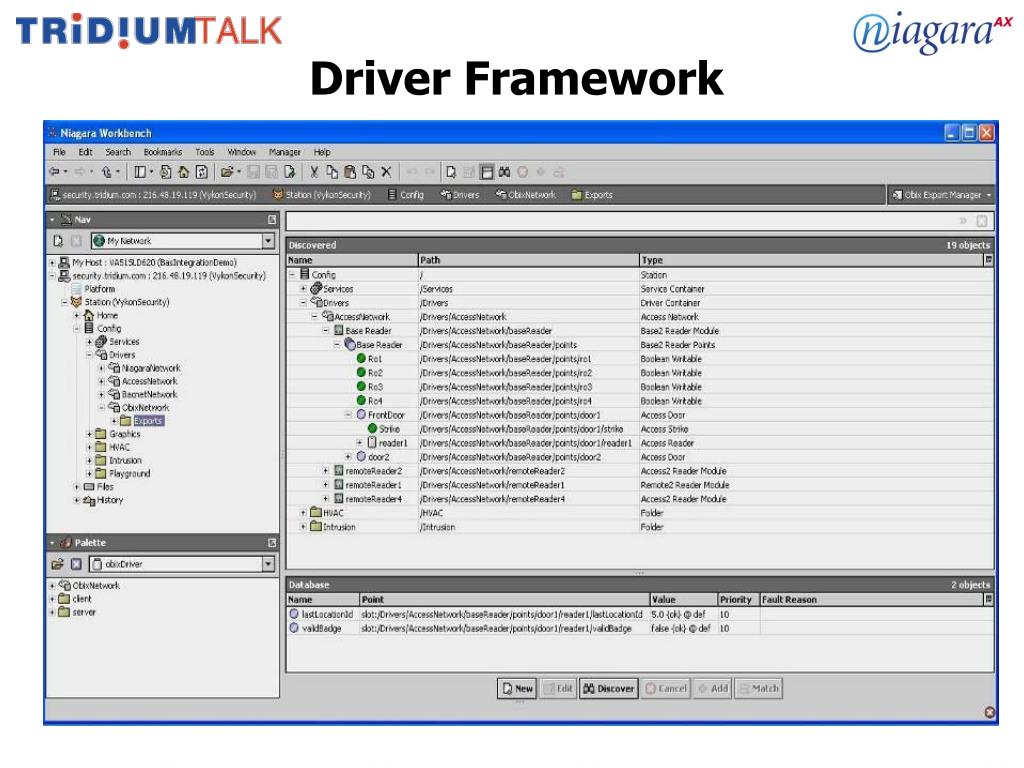Select the FrontDoor row in Discovered
The width and height of the screenshot is (1024, 768).
[639, 415]
